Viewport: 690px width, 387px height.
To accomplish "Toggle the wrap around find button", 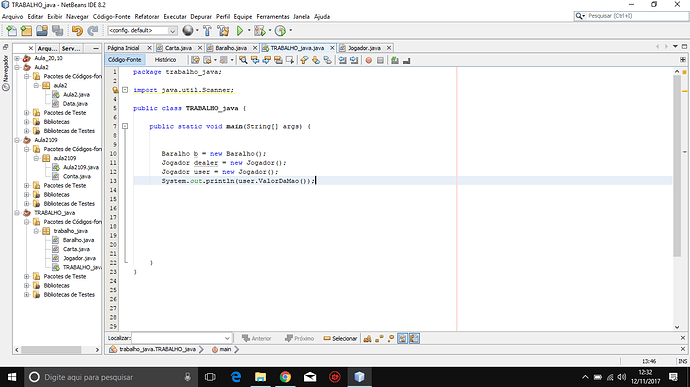I will coord(414,339).
